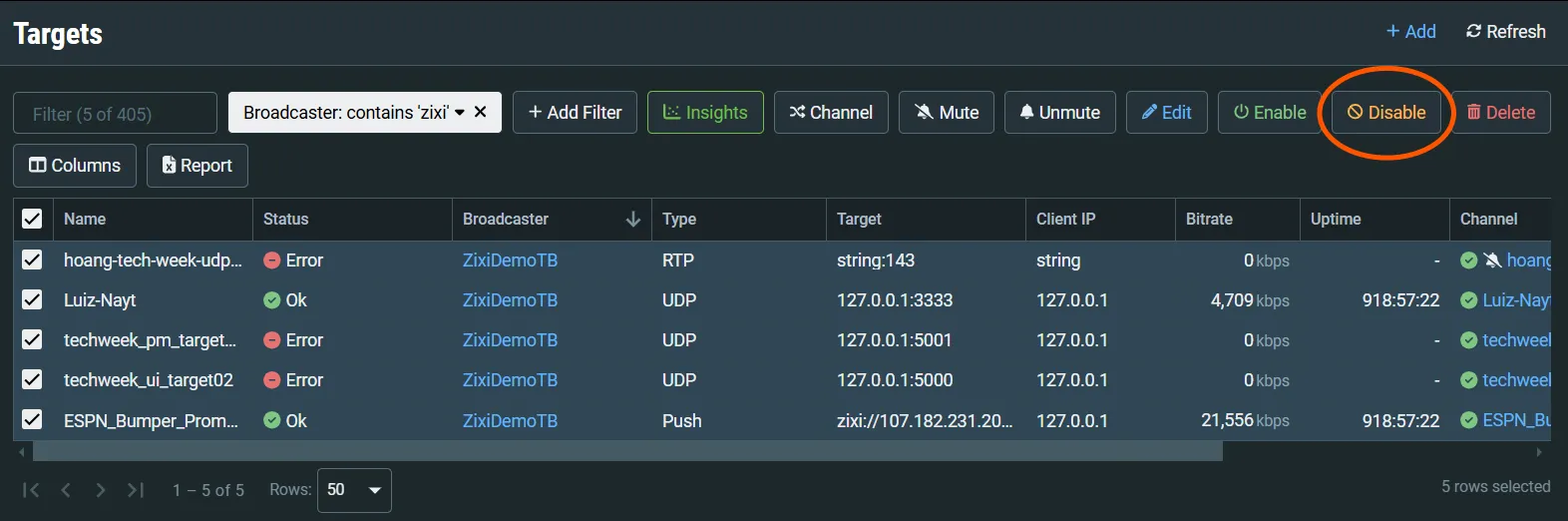
Task: Open the Broadcaster filter dropdown caret
Action: [x=460, y=113]
